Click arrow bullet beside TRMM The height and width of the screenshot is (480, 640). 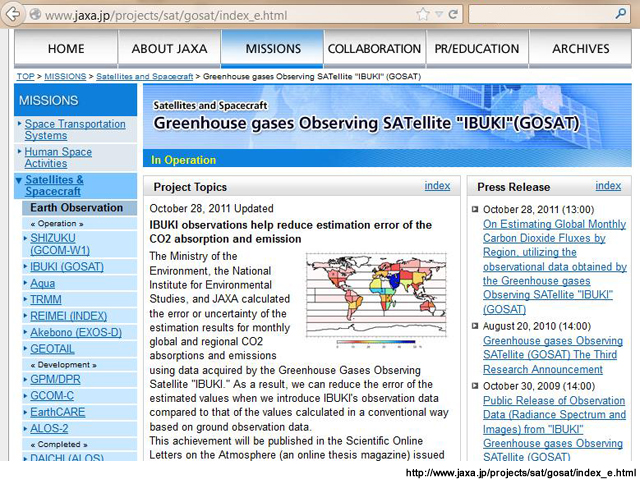(x=25, y=299)
